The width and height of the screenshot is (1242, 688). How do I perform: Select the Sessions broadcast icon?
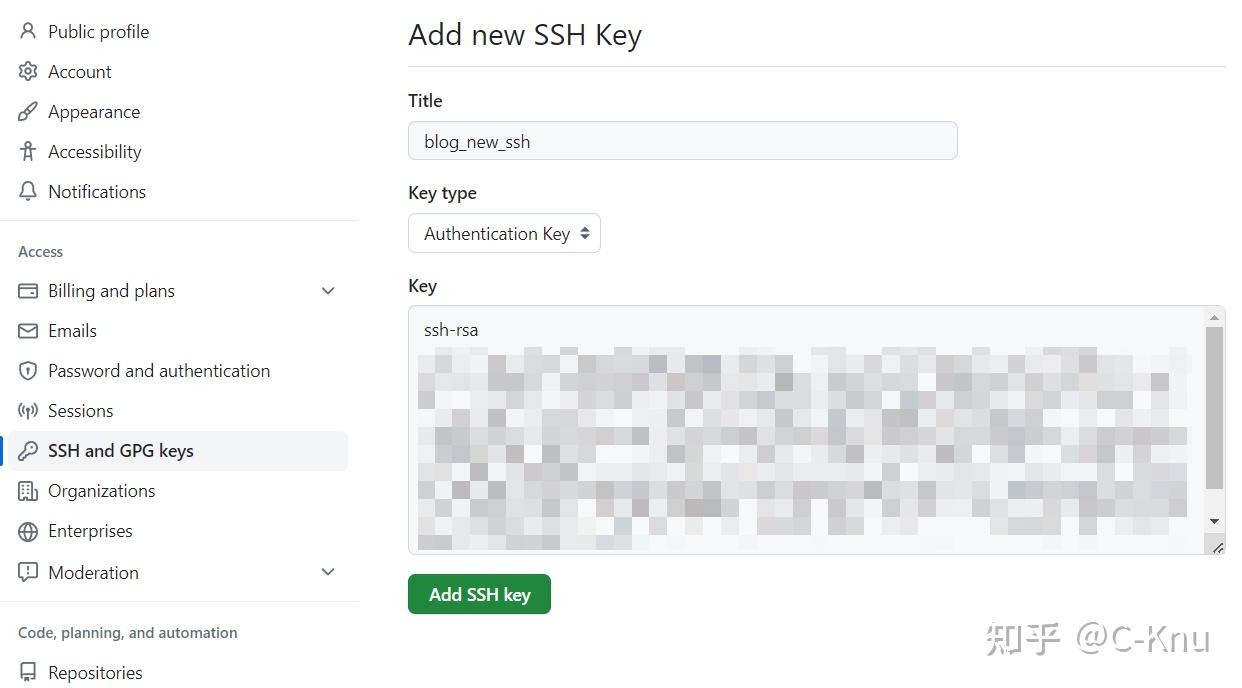click(29, 410)
